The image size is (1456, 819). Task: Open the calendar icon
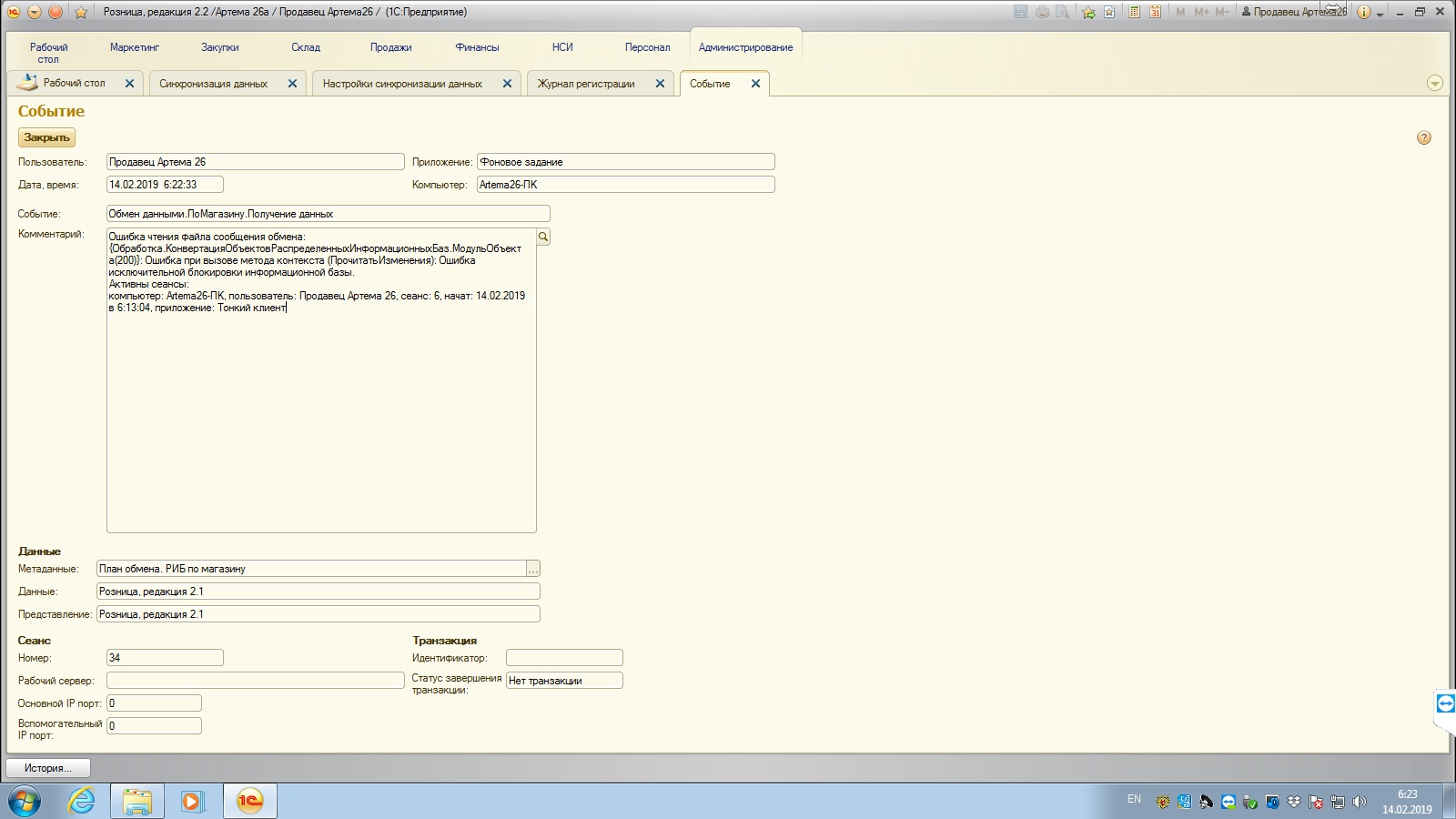1155,12
